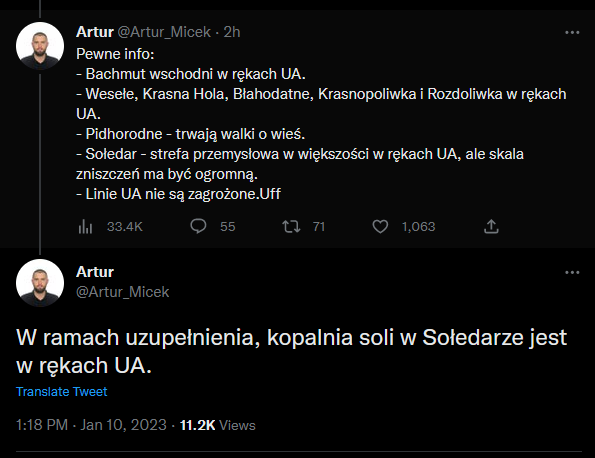Open analytics icon on first tweet

coord(85,227)
